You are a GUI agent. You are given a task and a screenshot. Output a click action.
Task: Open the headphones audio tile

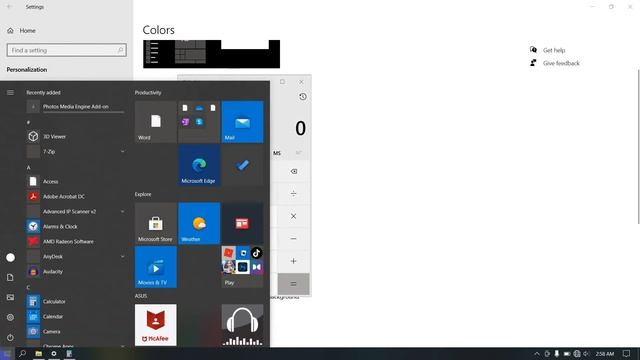coord(242,325)
